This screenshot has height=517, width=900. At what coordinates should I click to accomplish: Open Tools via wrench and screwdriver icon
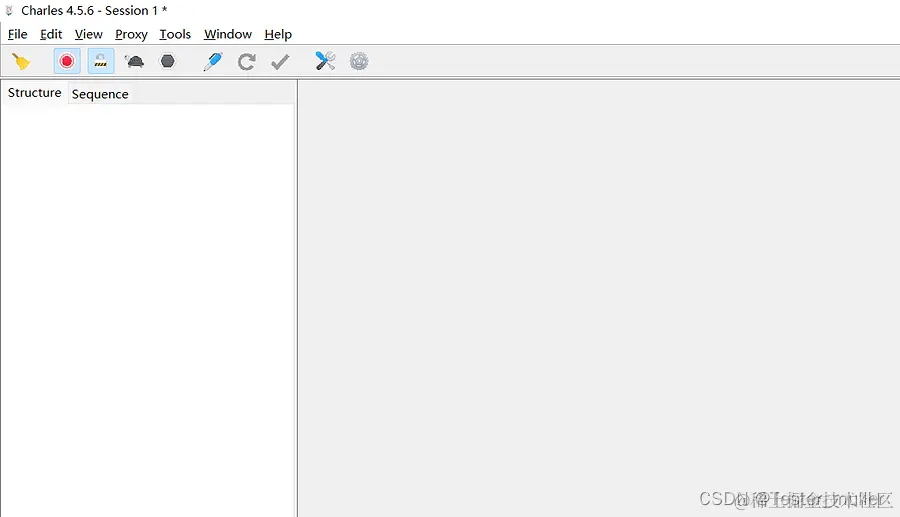click(325, 61)
